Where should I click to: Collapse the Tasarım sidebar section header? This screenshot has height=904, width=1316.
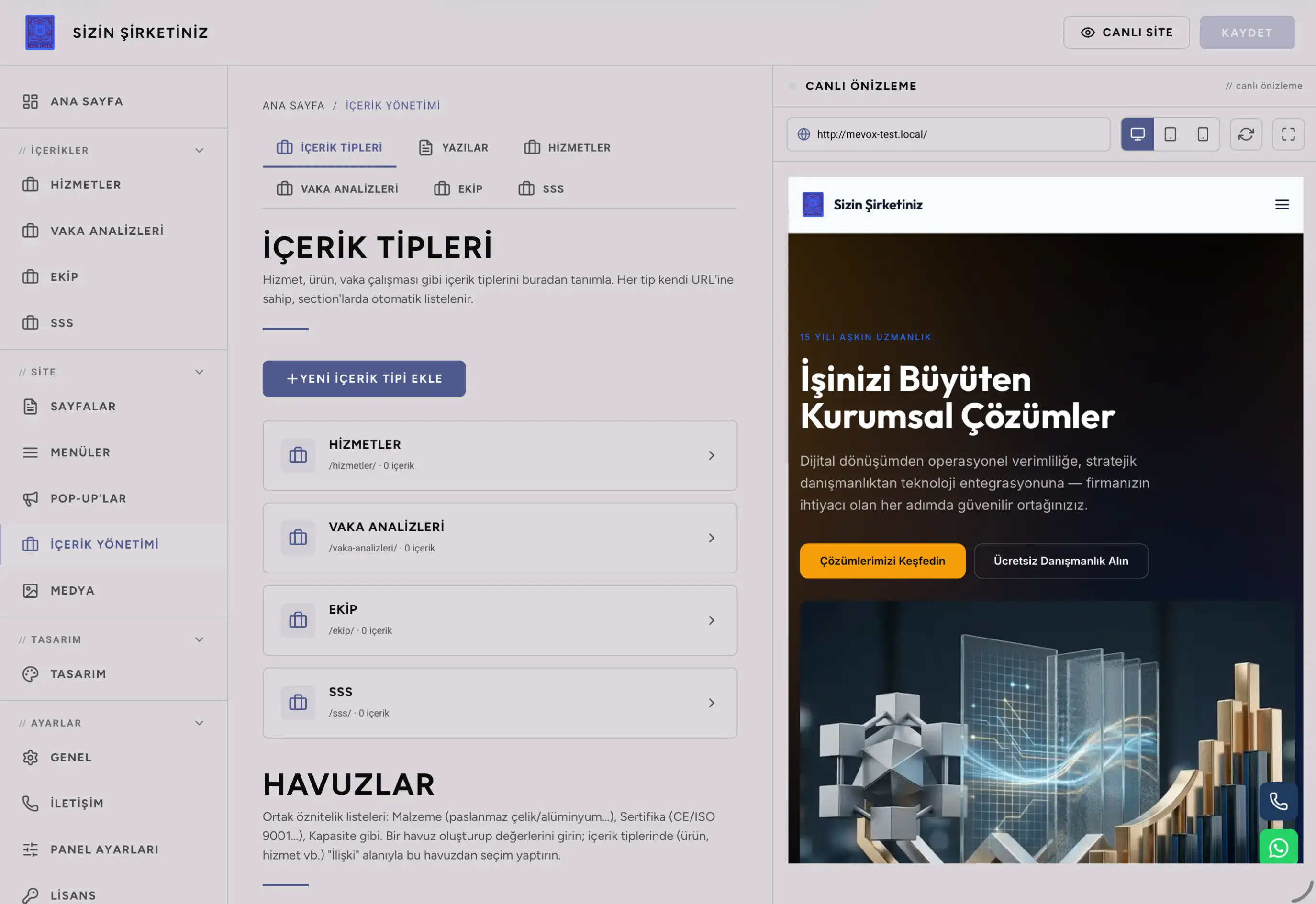point(199,639)
